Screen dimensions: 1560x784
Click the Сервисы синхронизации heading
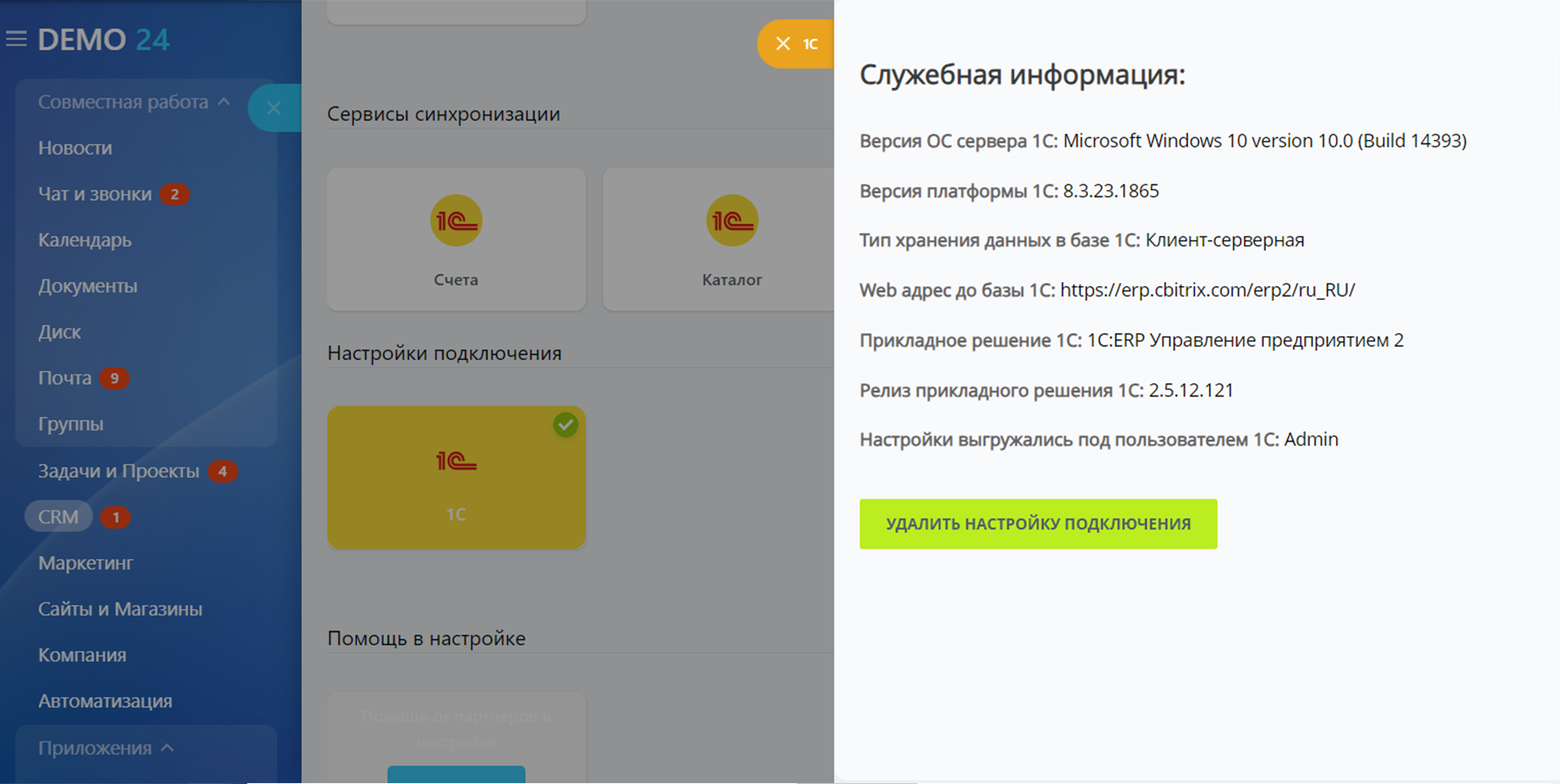click(444, 114)
